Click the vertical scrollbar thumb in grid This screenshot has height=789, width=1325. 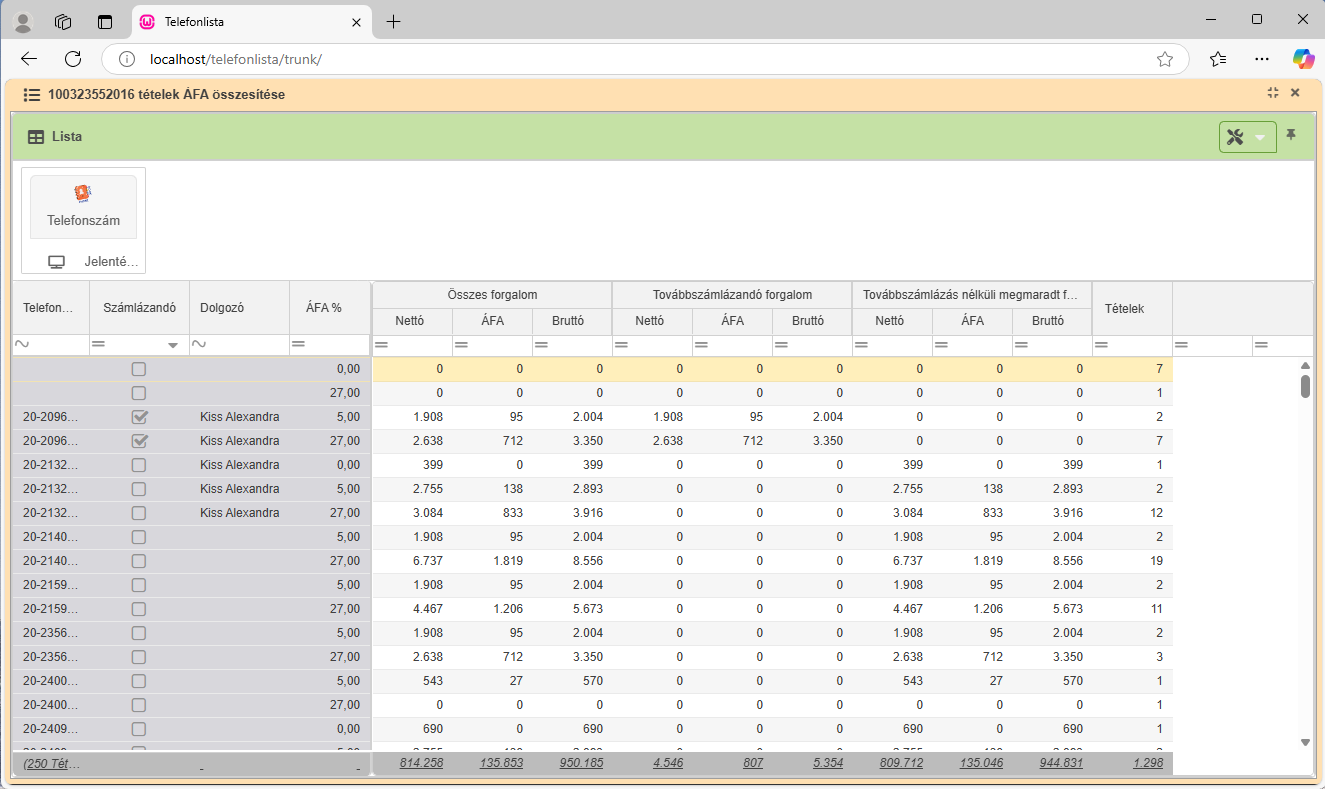[1305, 386]
